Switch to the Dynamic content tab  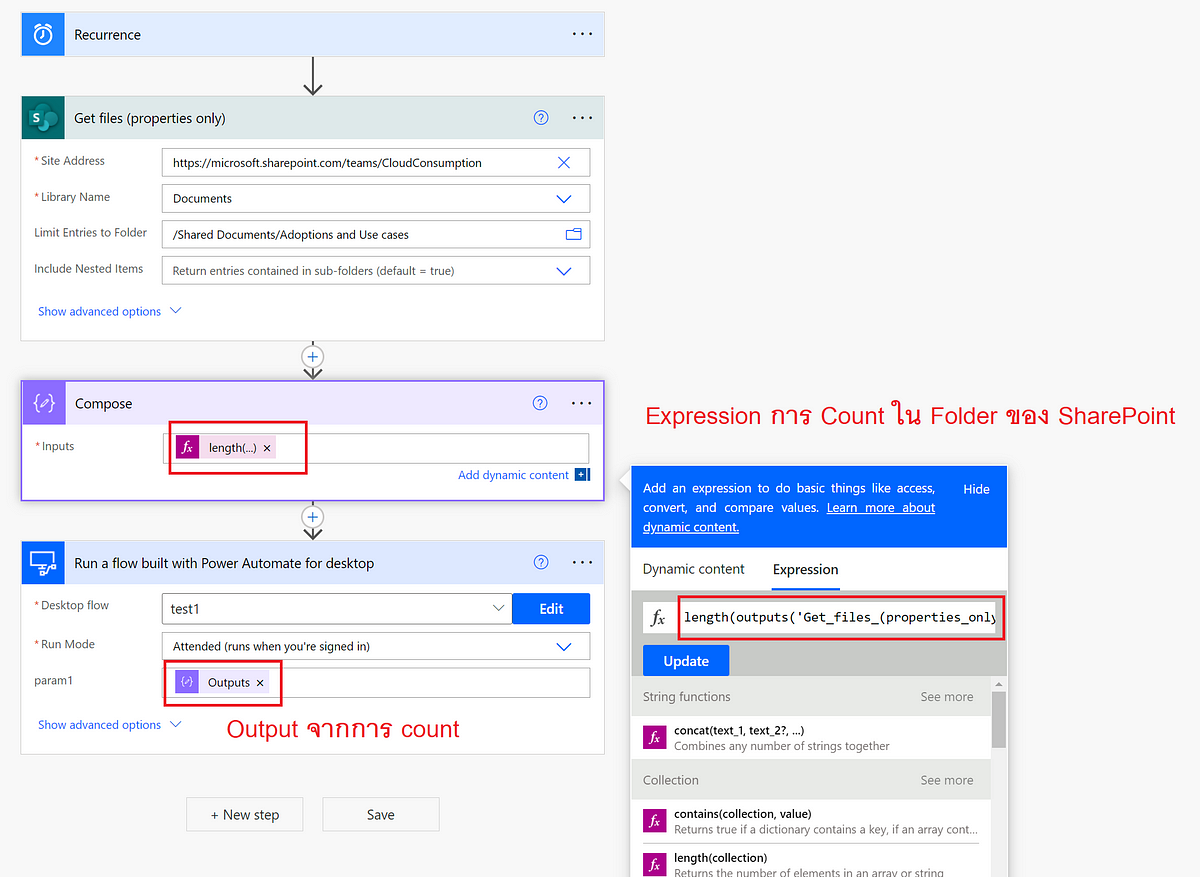click(x=692, y=569)
